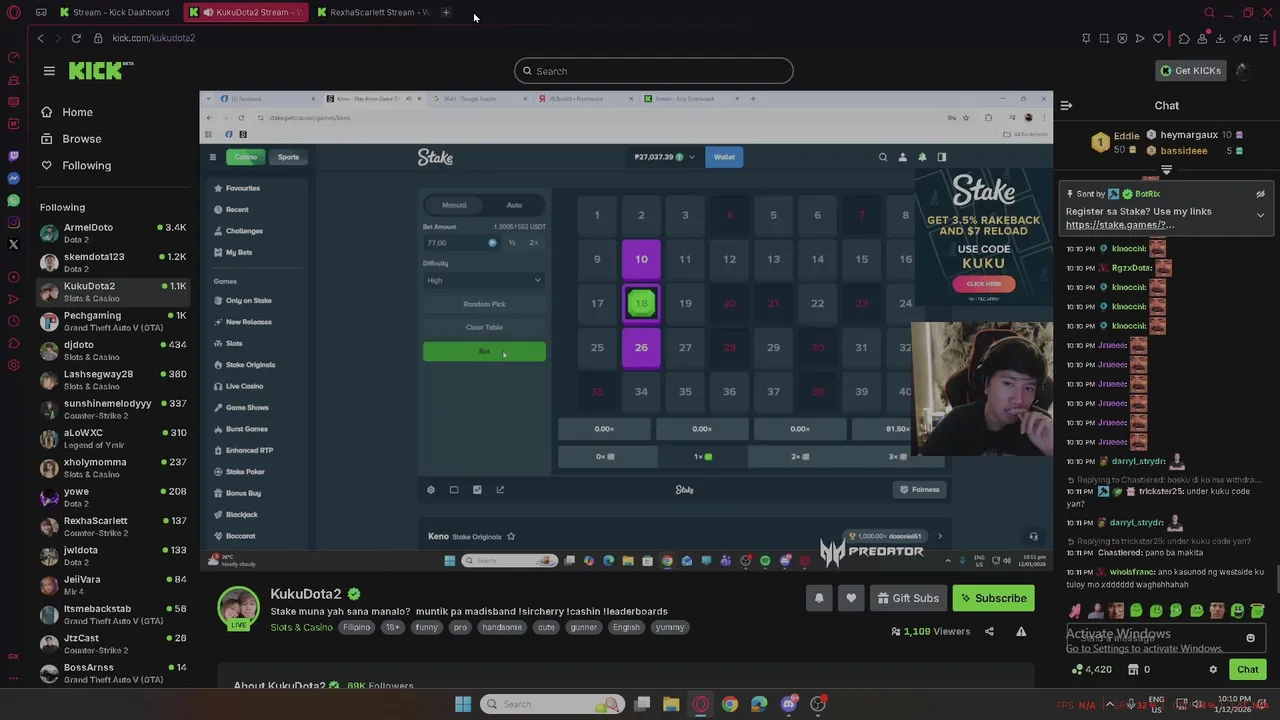The image size is (1280, 720).
Task: Open jwldota channel
Action: 112,556
